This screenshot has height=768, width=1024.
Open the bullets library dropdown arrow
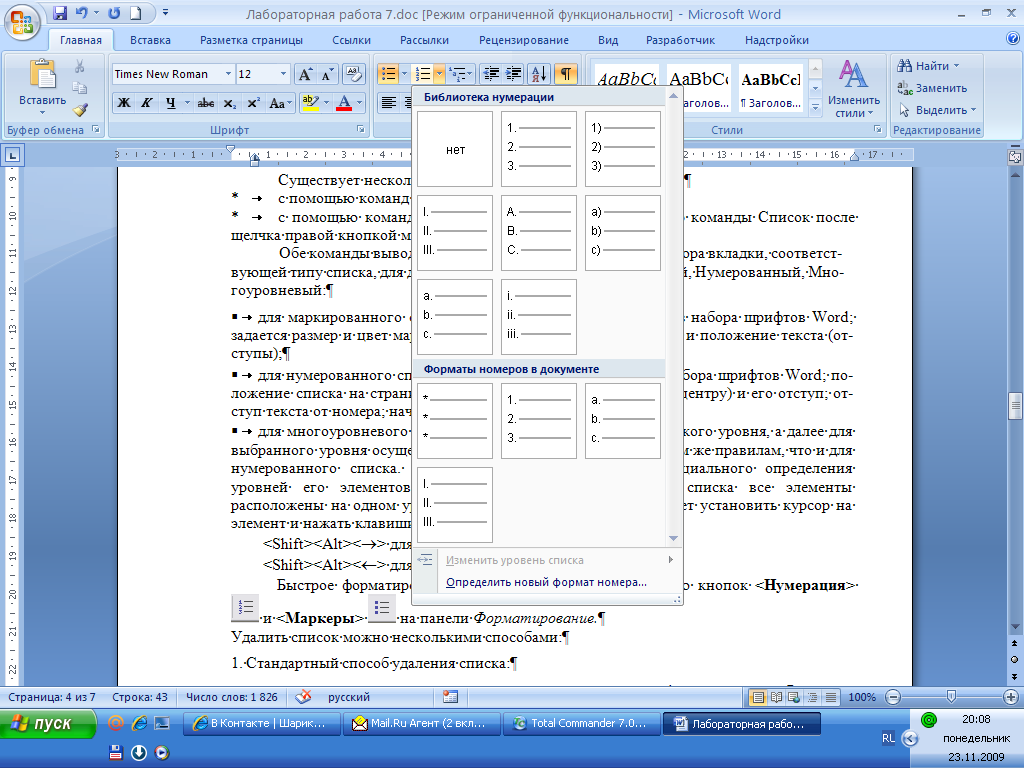coord(404,74)
